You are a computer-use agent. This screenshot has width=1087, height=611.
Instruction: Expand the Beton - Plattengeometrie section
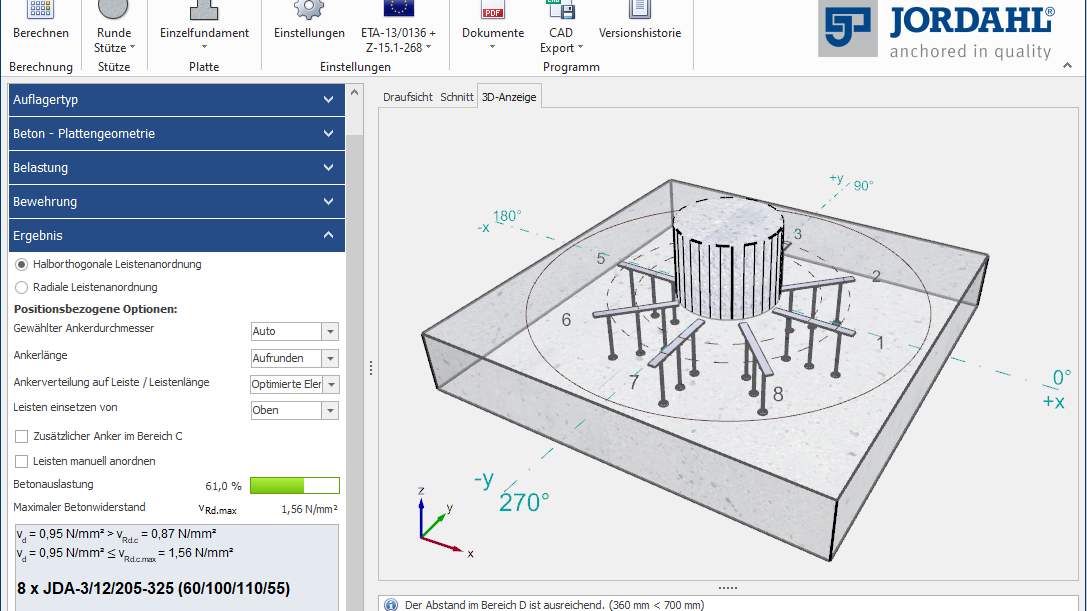click(x=177, y=134)
